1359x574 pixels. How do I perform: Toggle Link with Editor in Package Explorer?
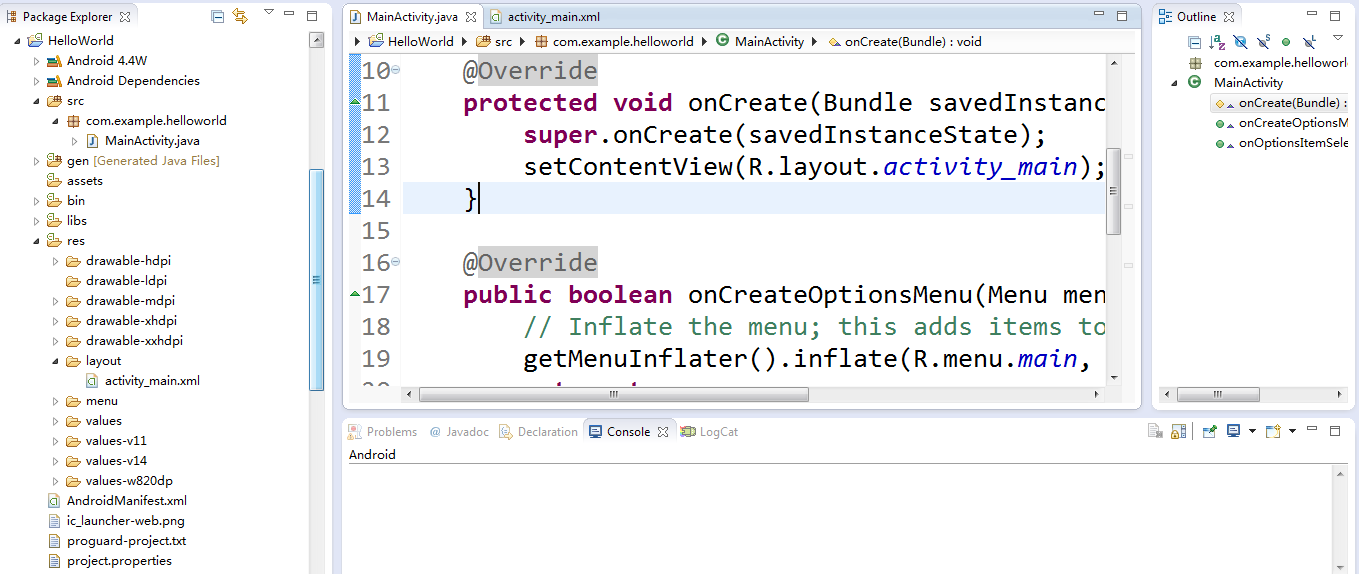point(240,16)
